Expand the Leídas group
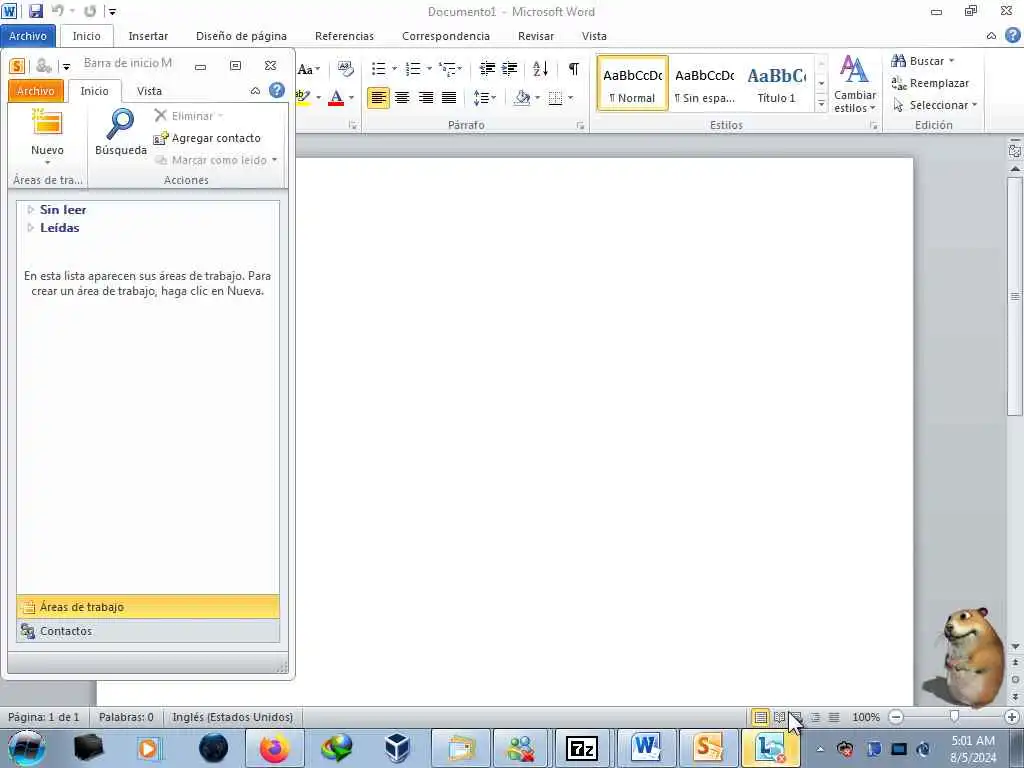Image resolution: width=1024 pixels, height=768 pixels. (x=30, y=227)
